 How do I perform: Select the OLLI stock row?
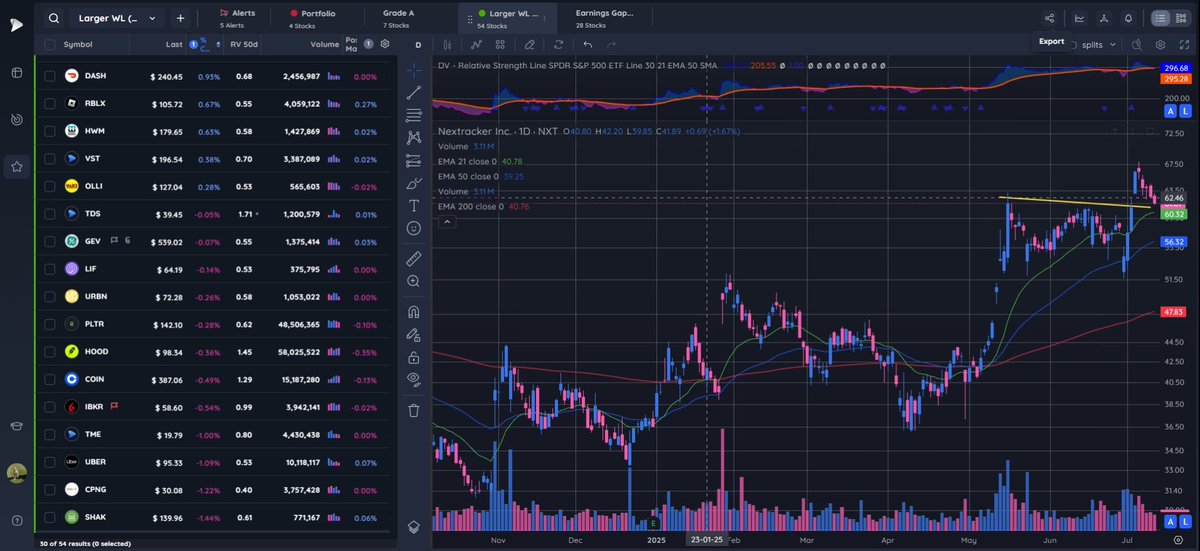pos(214,187)
